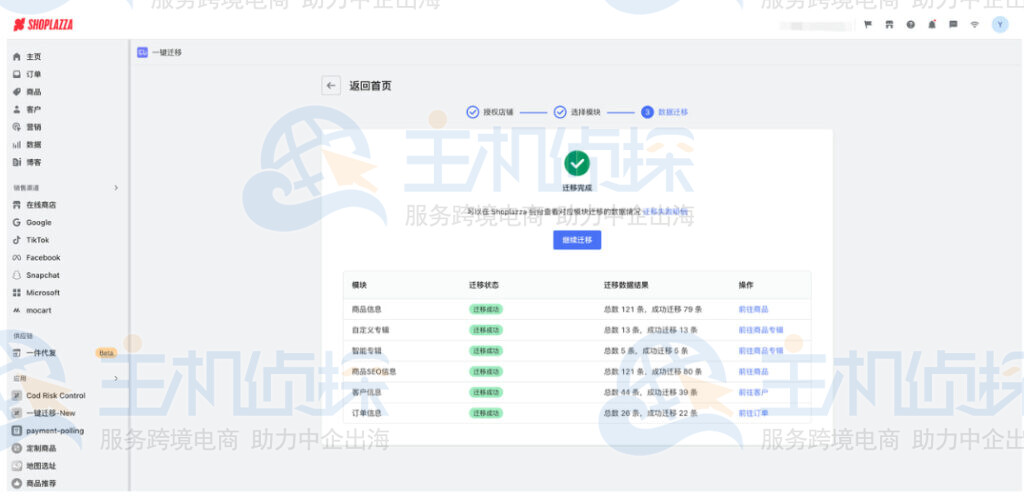Open 前往商品 link in 商品SEO信息 row
Screen dimensions: 1024x499
point(753,372)
